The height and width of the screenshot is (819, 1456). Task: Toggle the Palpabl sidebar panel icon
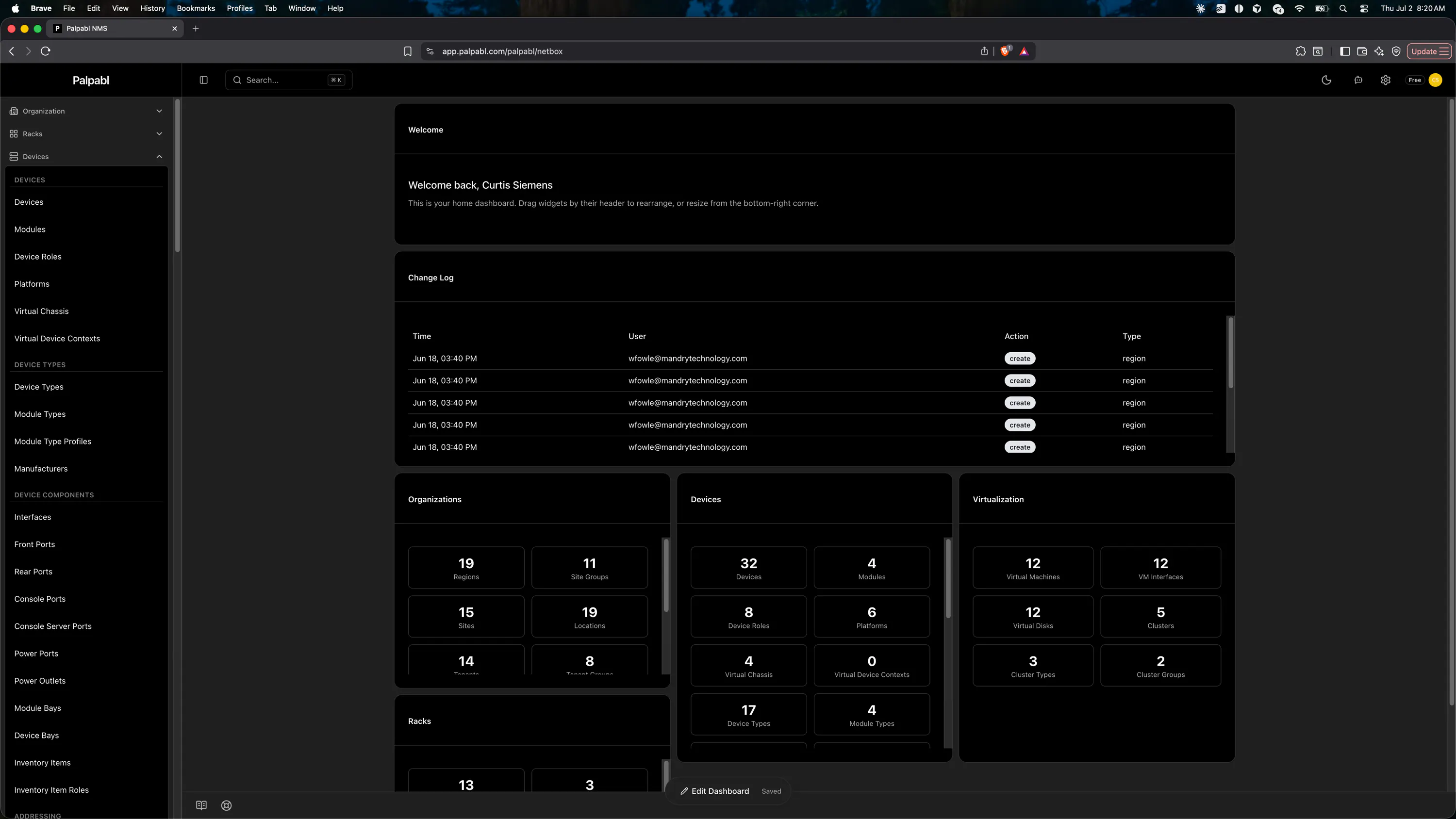203,80
